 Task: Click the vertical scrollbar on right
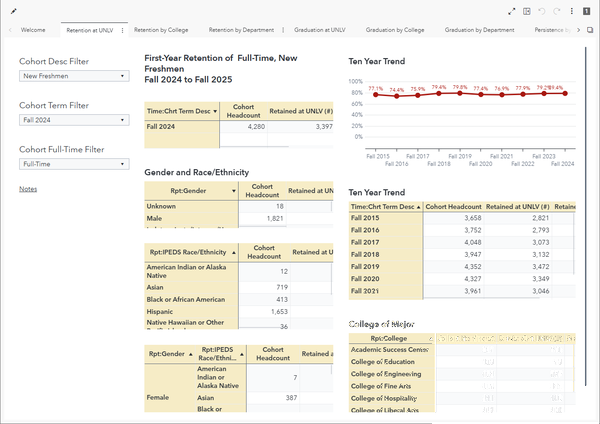coord(585,216)
